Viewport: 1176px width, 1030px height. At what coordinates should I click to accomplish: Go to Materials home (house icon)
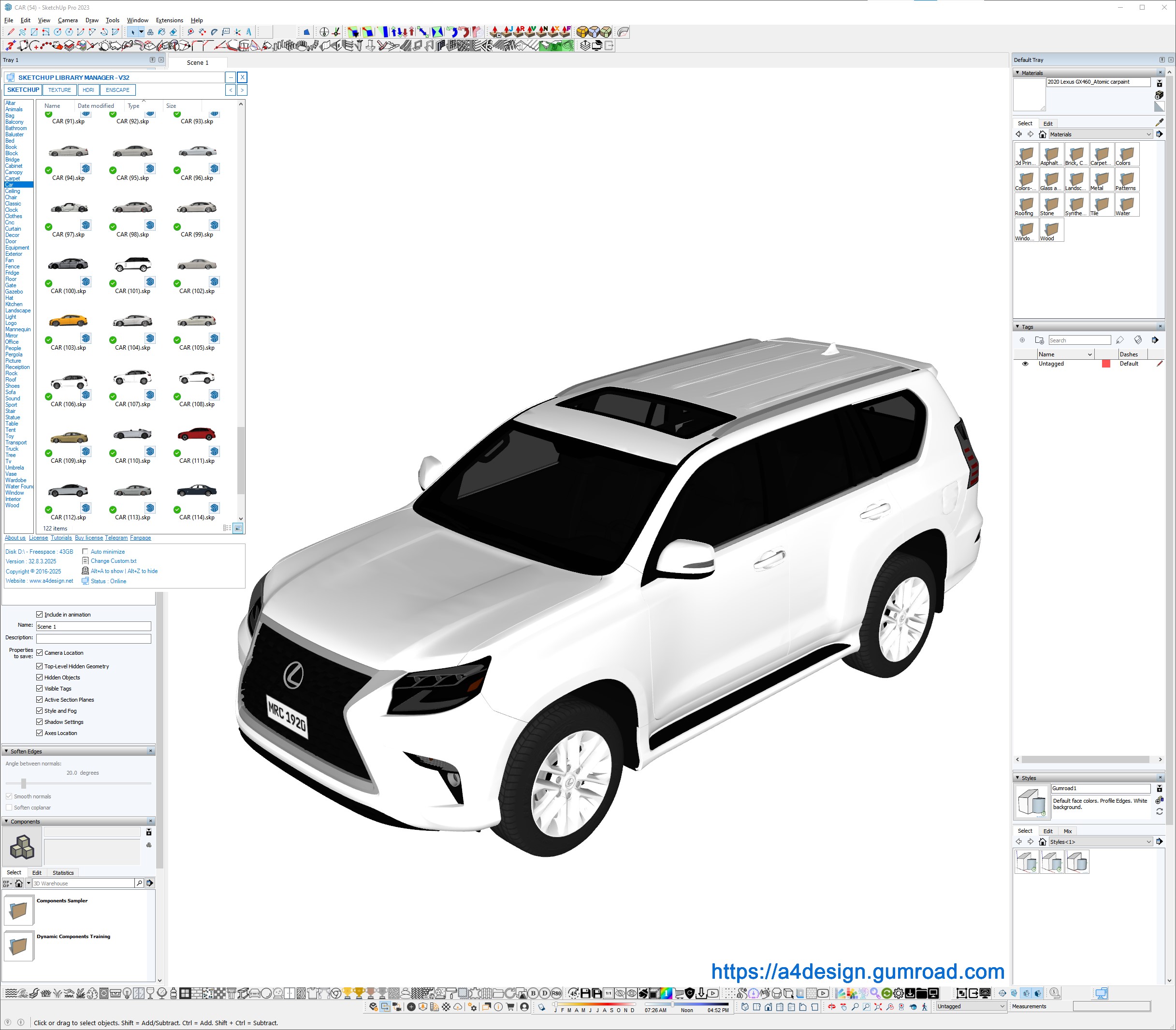(x=1042, y=134)
